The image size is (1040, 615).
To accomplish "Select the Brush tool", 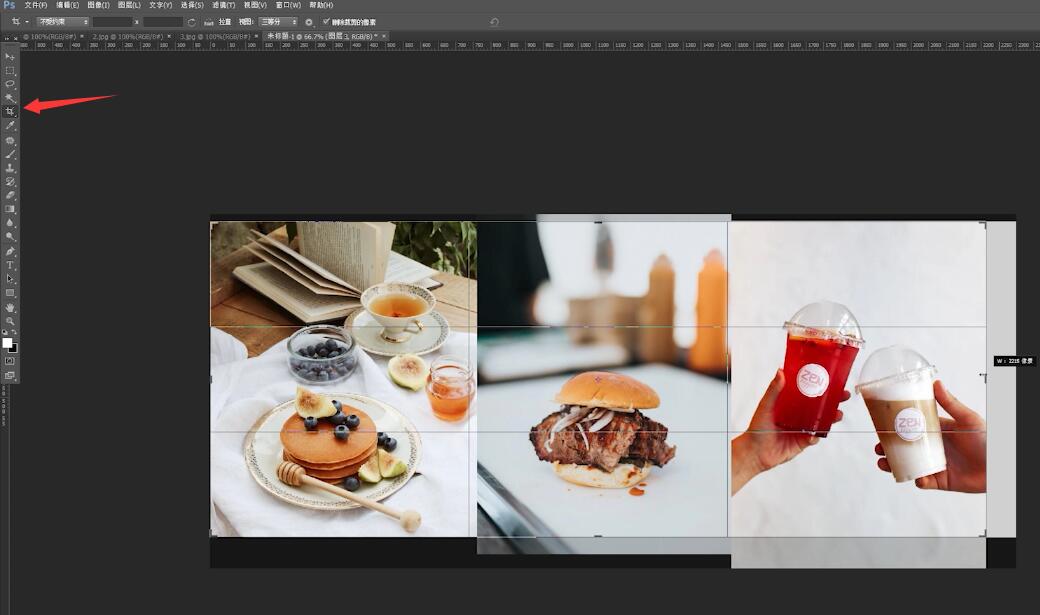I will coord(10,155).
